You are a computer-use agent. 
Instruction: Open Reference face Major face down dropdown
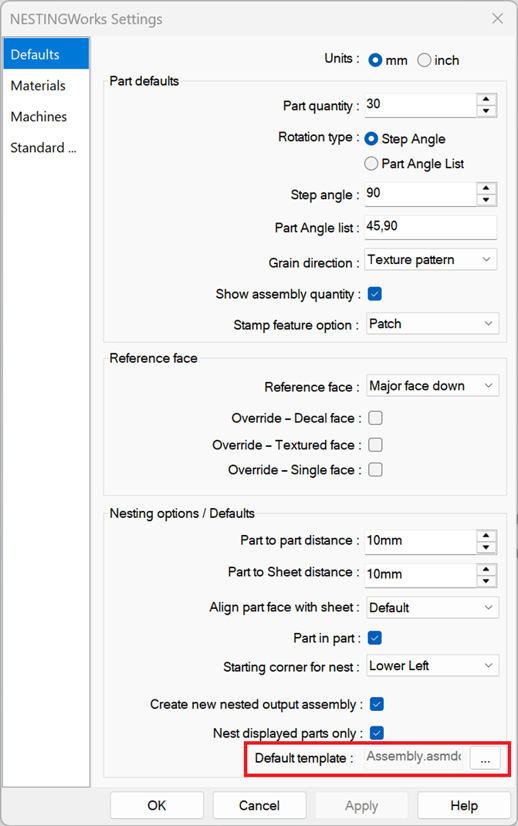click(432, 386)
